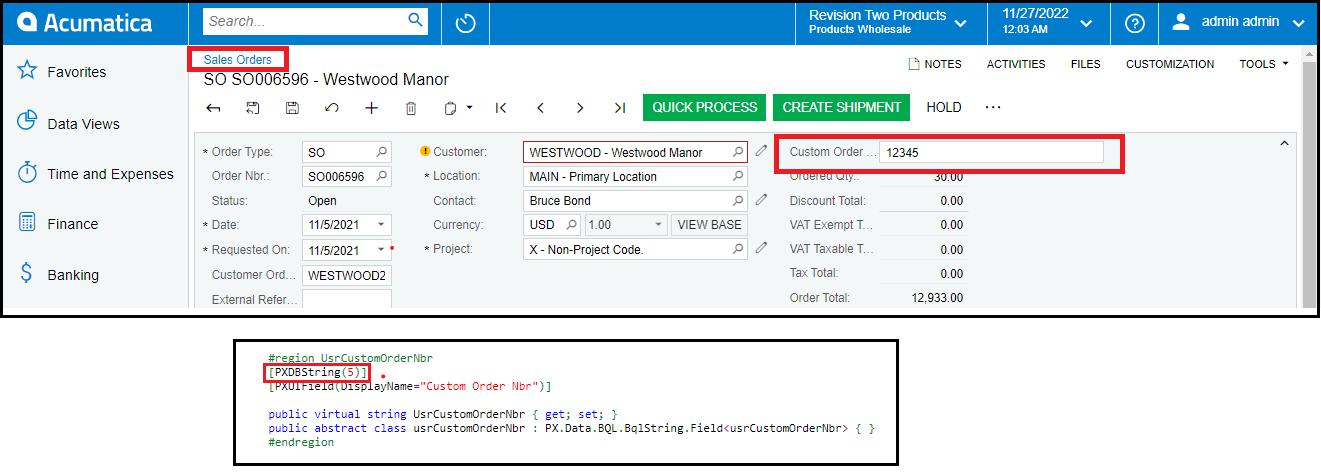
Task: Click the undo cancel icon
Action: pyautogui.click(x=332, y=108)
